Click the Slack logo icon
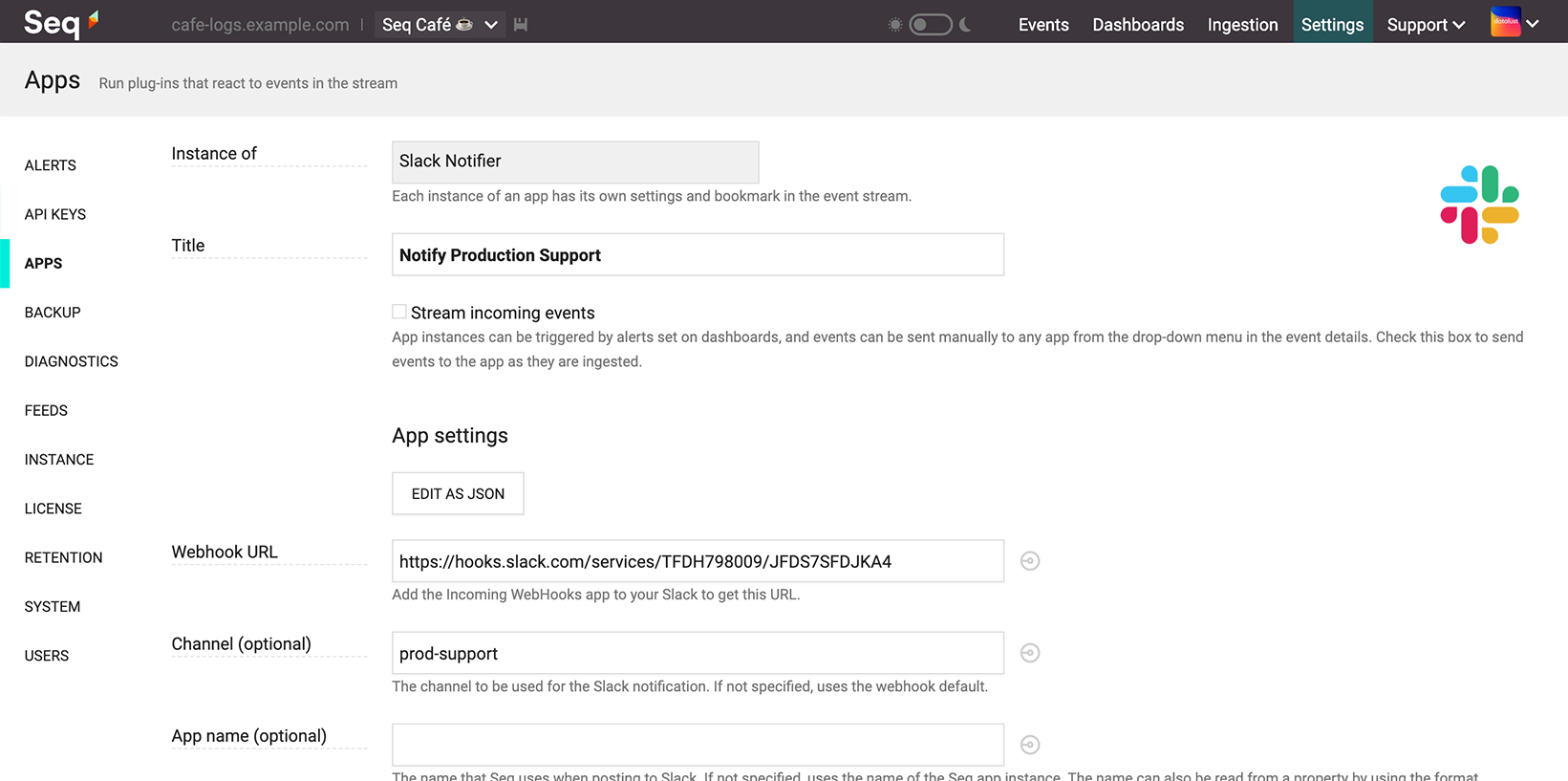Viewport: 1568px width, 781px height. 1479,205
